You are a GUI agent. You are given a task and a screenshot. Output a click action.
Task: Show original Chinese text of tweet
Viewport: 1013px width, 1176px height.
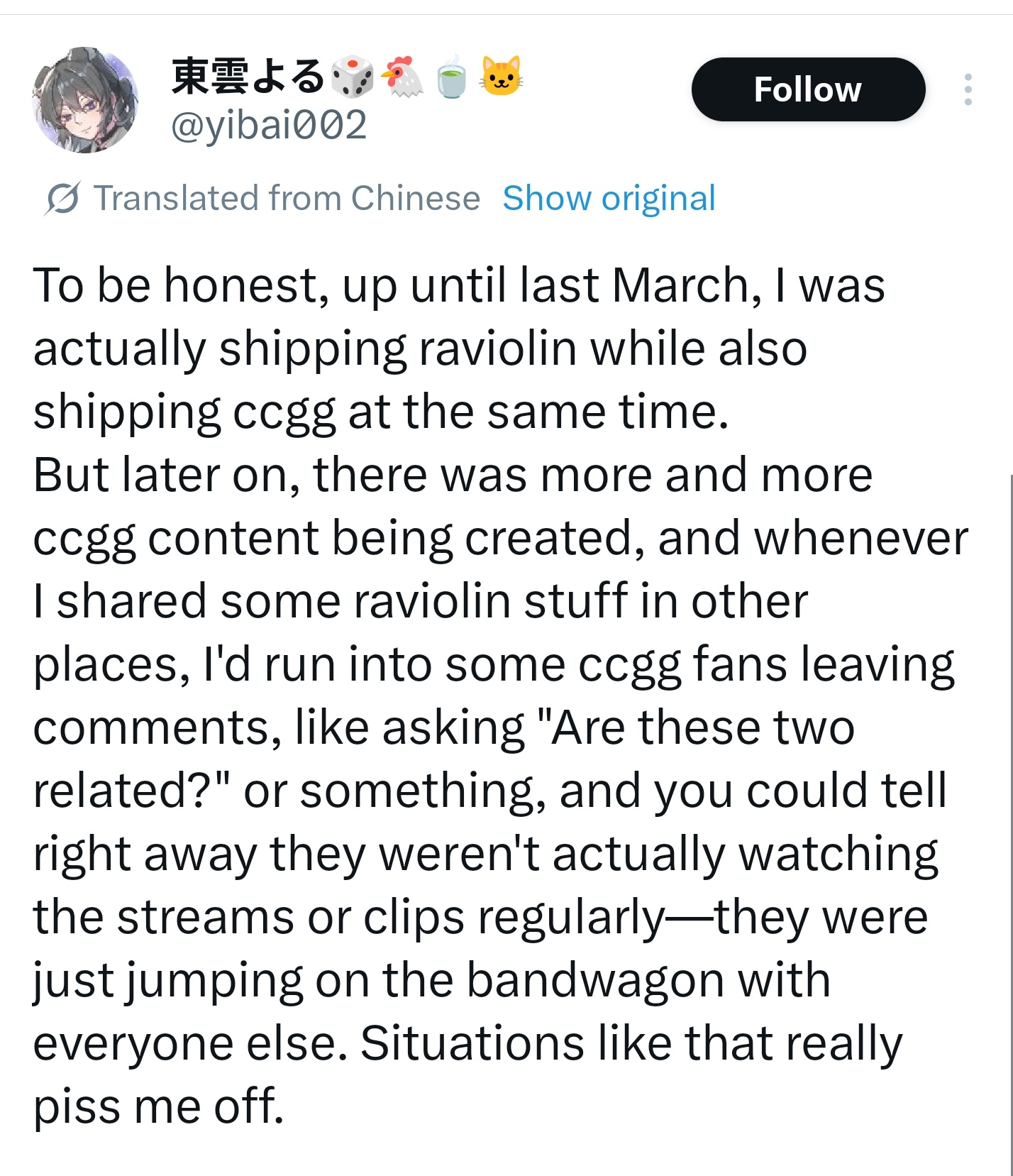pyautogui.click(x=609, y=198)
